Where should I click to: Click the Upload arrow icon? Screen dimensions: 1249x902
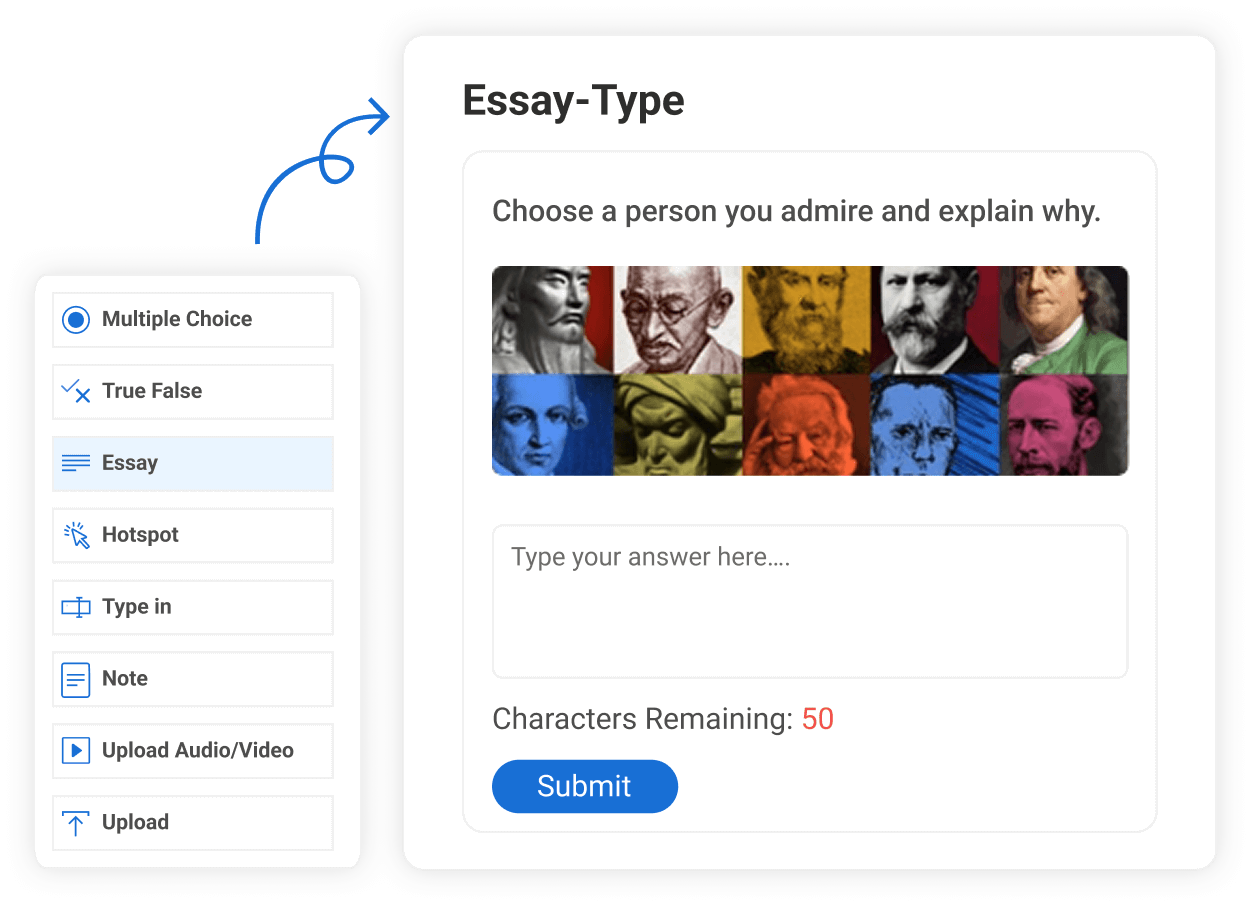click(x=76, y=823)
